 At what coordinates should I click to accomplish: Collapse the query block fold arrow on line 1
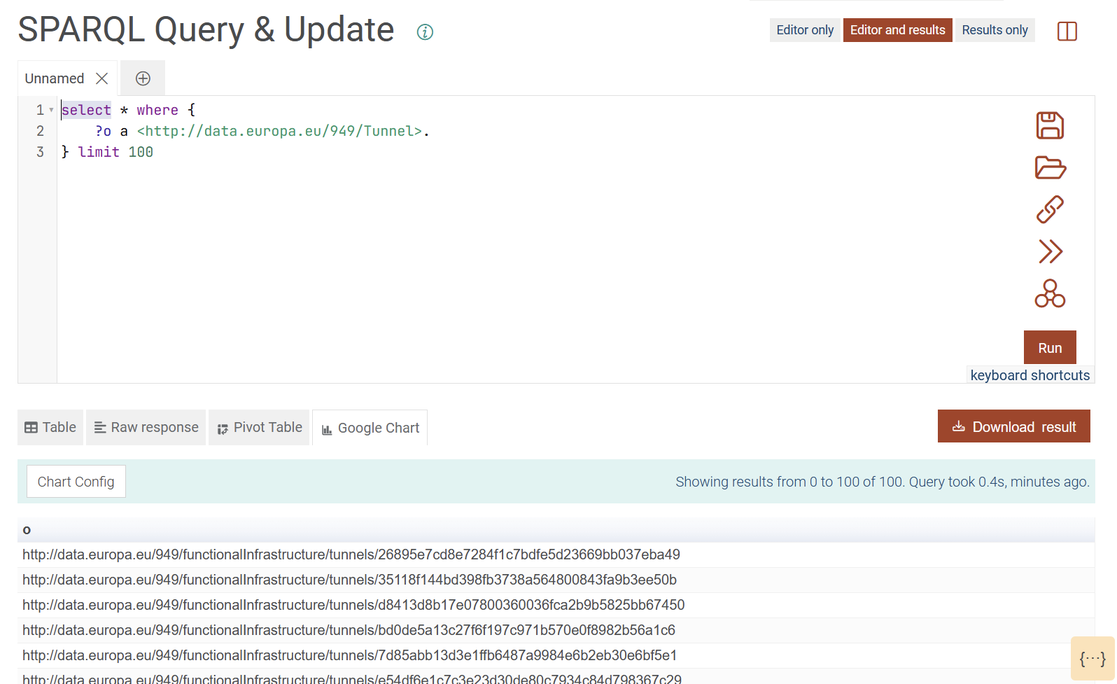(51, 110)
